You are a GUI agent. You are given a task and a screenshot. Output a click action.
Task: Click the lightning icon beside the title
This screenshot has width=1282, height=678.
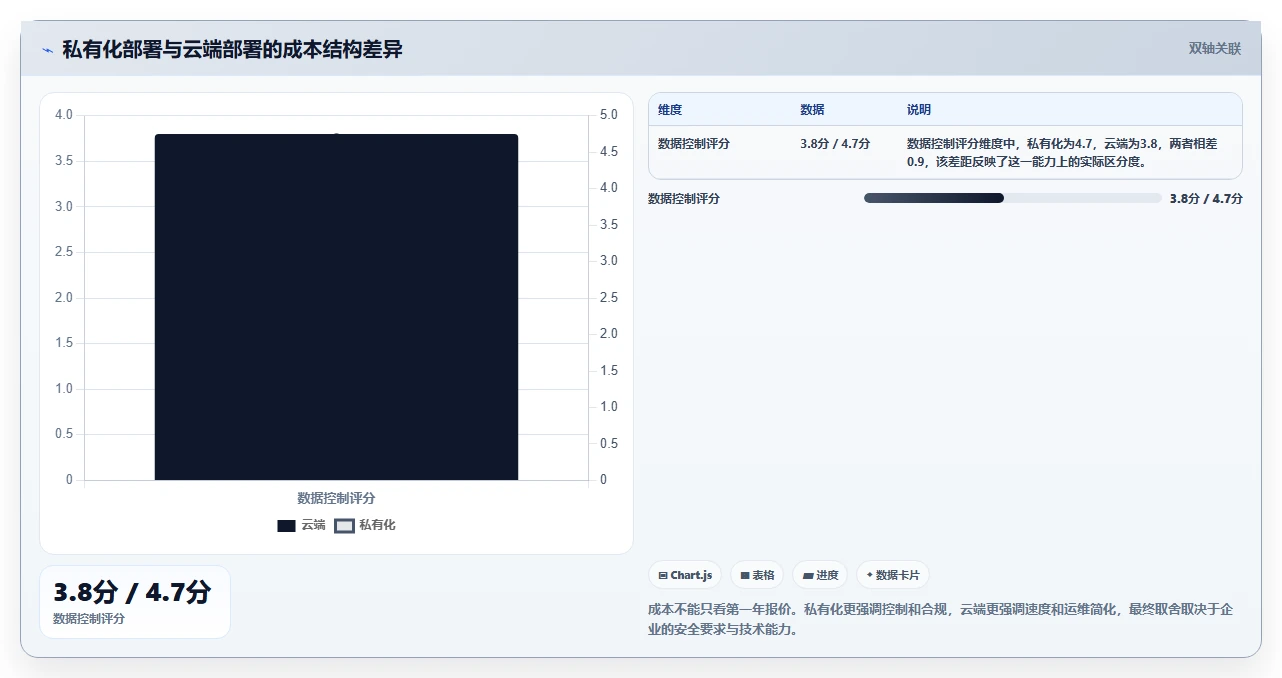[47, 50]
